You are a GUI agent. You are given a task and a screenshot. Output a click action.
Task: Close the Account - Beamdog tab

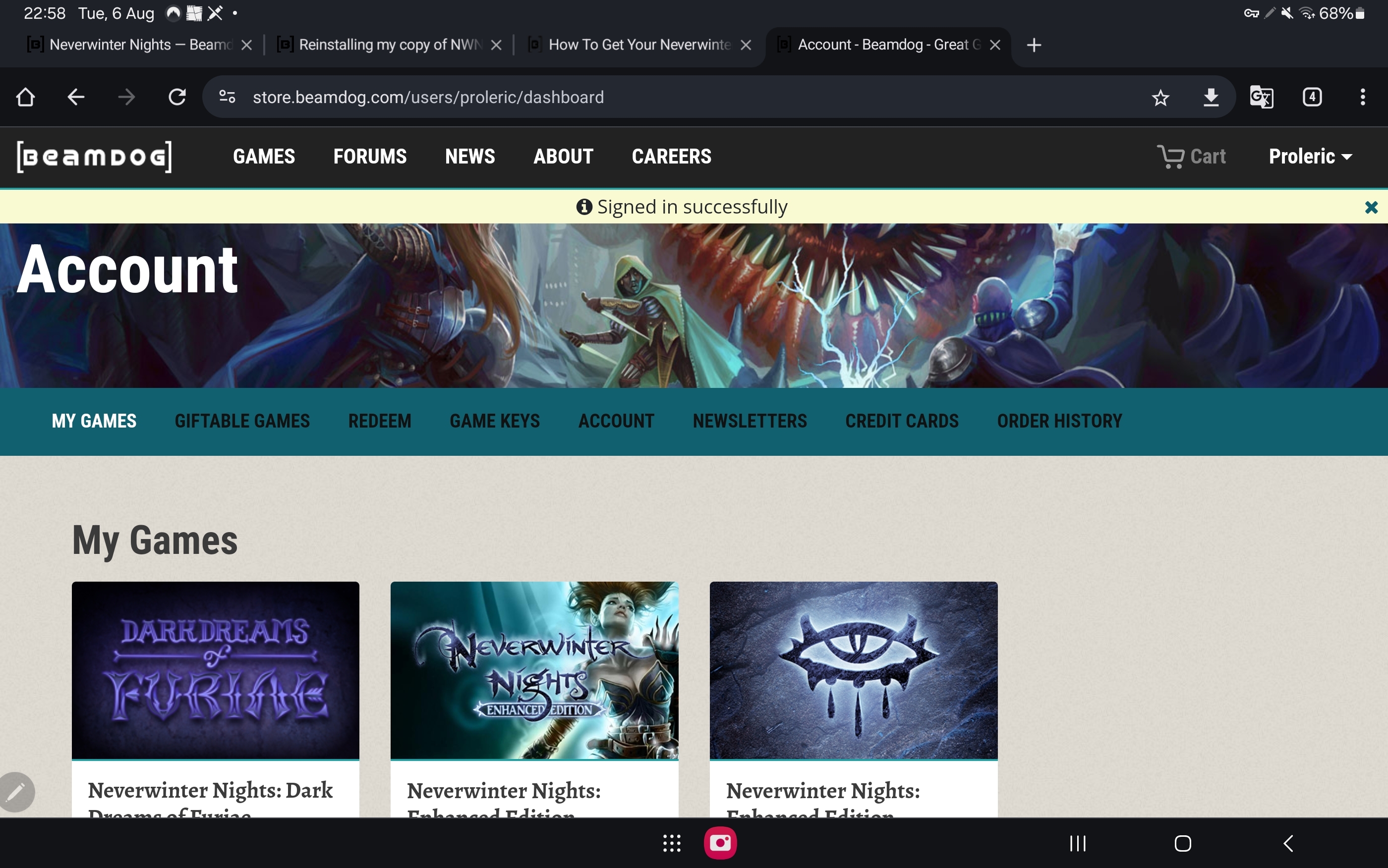coord(995,45)
